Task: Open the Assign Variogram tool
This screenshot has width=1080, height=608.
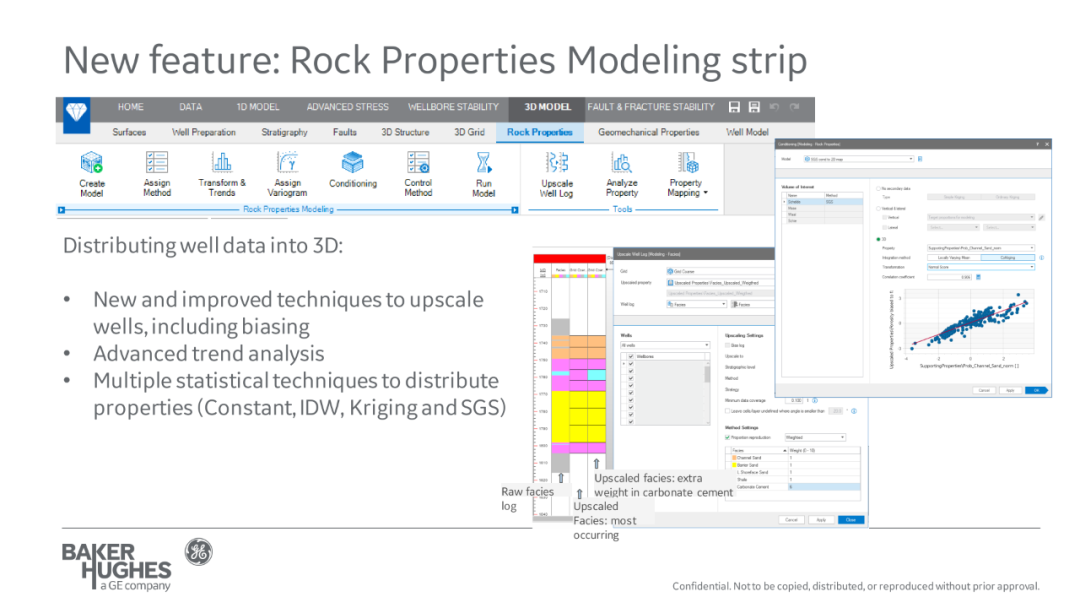Action: click(287, 175)
